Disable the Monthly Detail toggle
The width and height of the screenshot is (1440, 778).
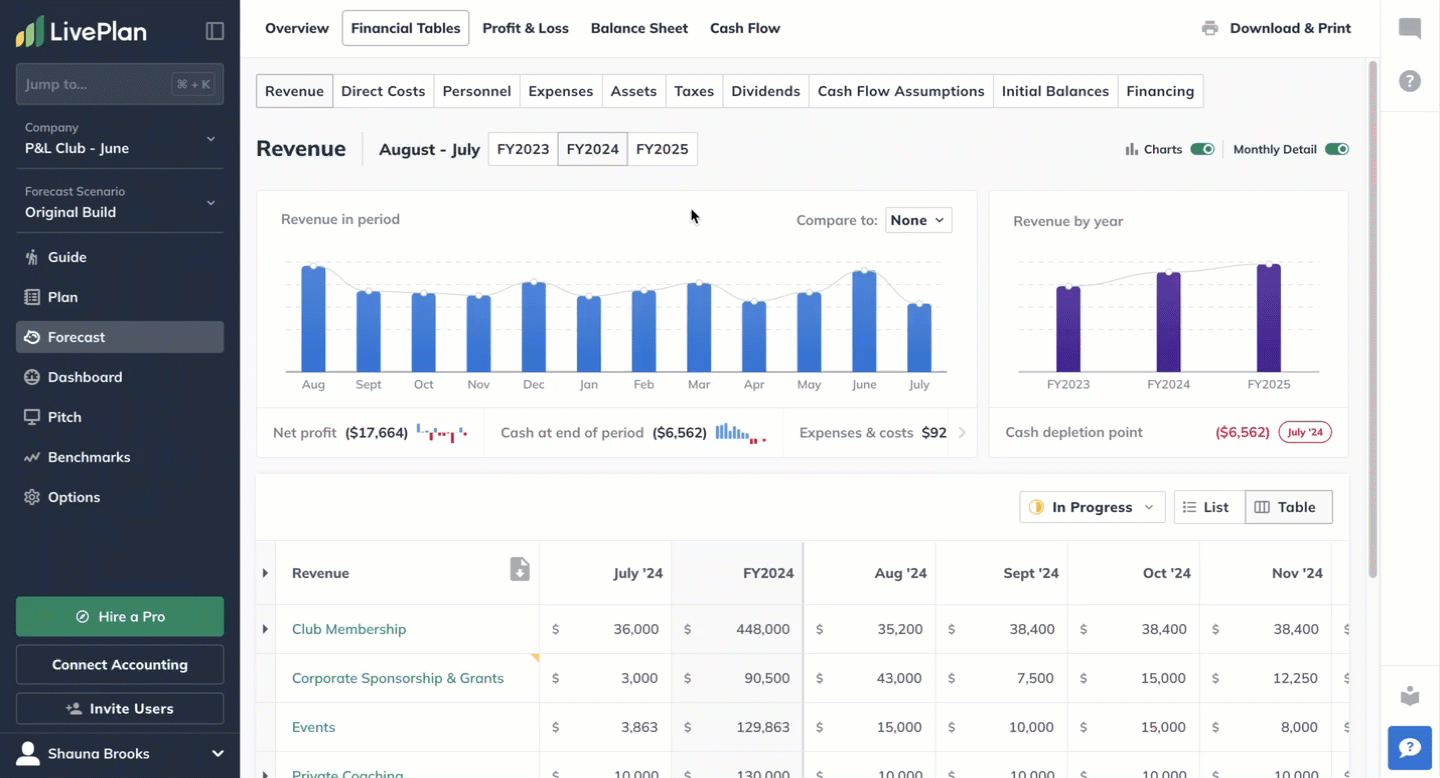coord(1336,149)
